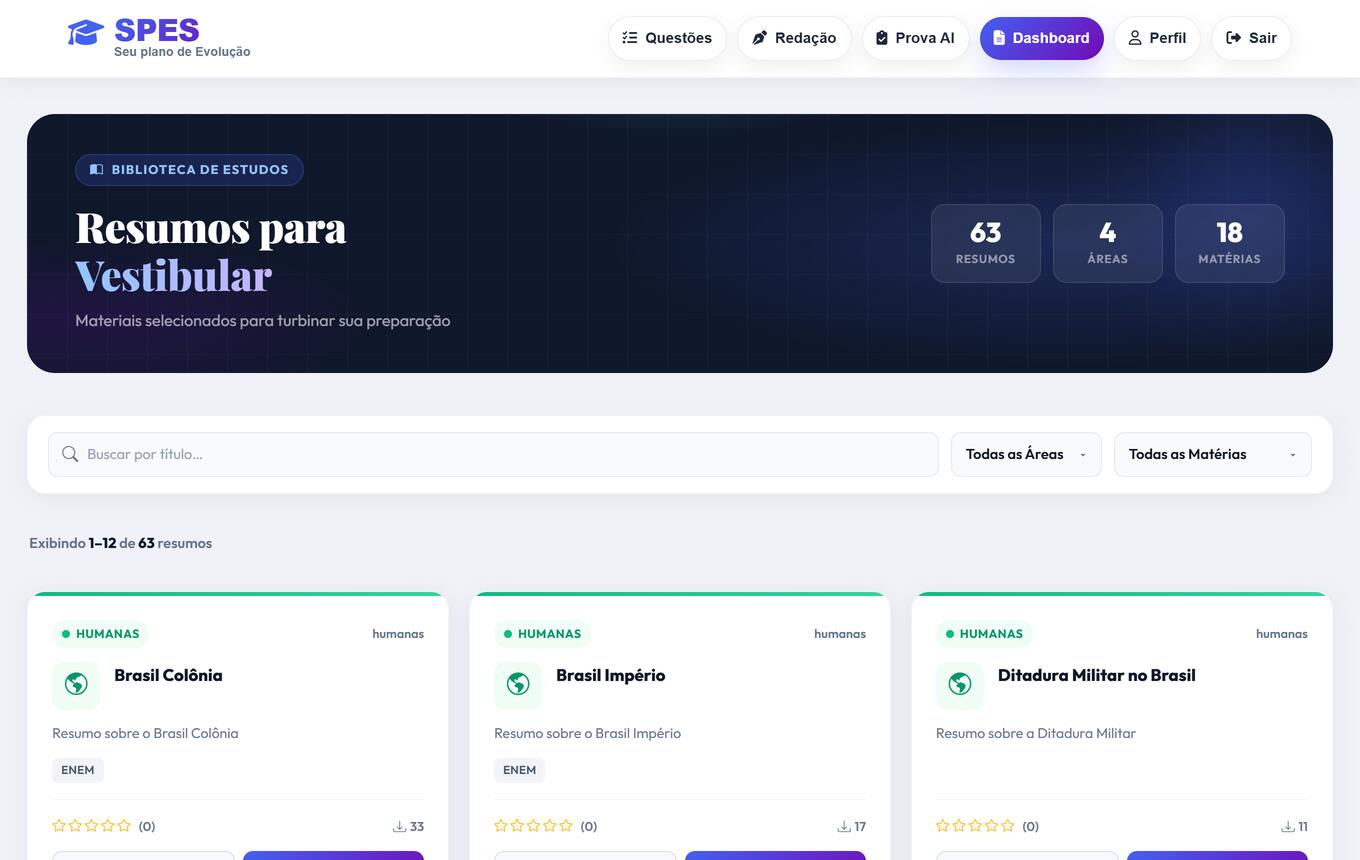Open the Perfil page
Viewport: 1360px width, 860px height.
(1157, 38)
